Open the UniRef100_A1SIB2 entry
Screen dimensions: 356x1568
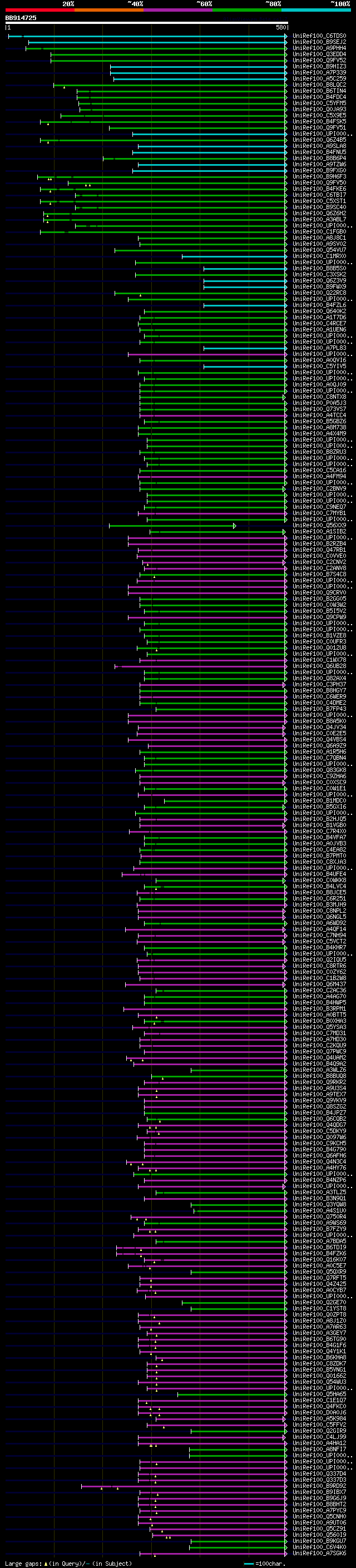[x=319, y=531]
